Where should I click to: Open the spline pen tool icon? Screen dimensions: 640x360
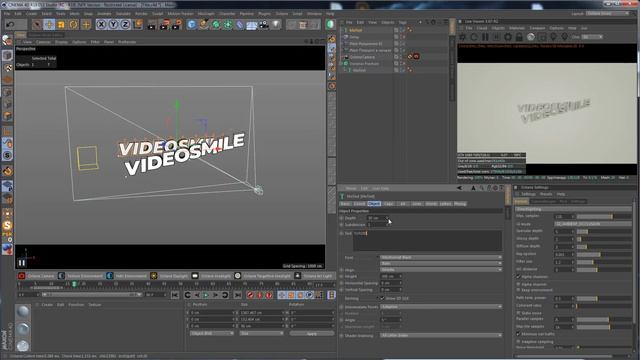pos(203,24)
